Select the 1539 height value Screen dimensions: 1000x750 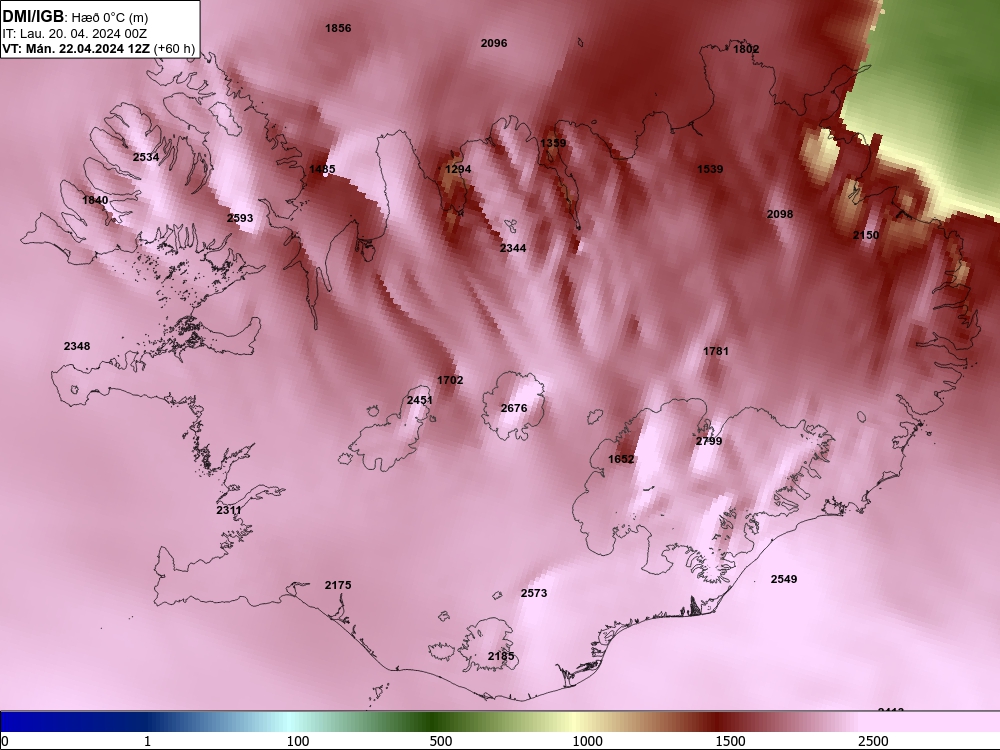coord(710,169)
